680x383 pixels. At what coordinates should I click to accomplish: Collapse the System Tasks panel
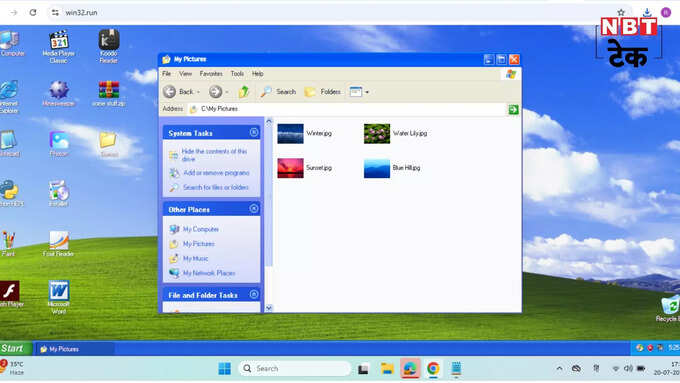254,132
